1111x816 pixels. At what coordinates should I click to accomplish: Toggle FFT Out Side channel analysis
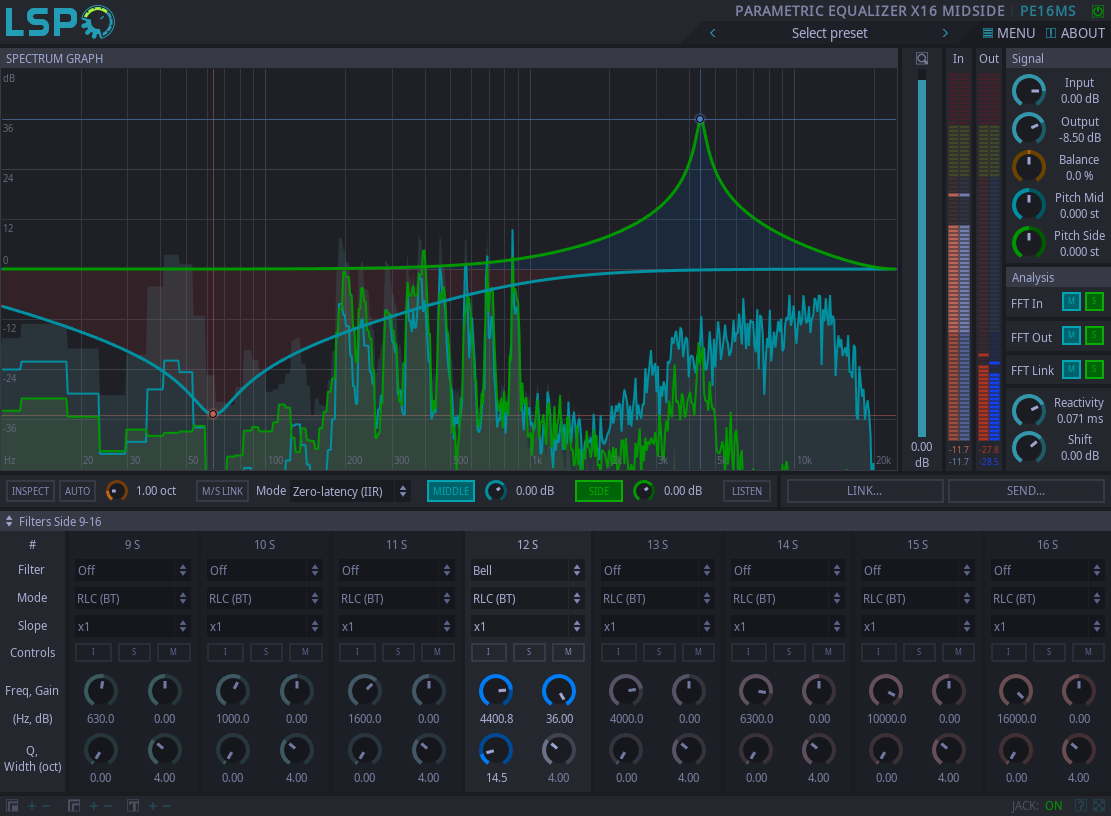1094,336
